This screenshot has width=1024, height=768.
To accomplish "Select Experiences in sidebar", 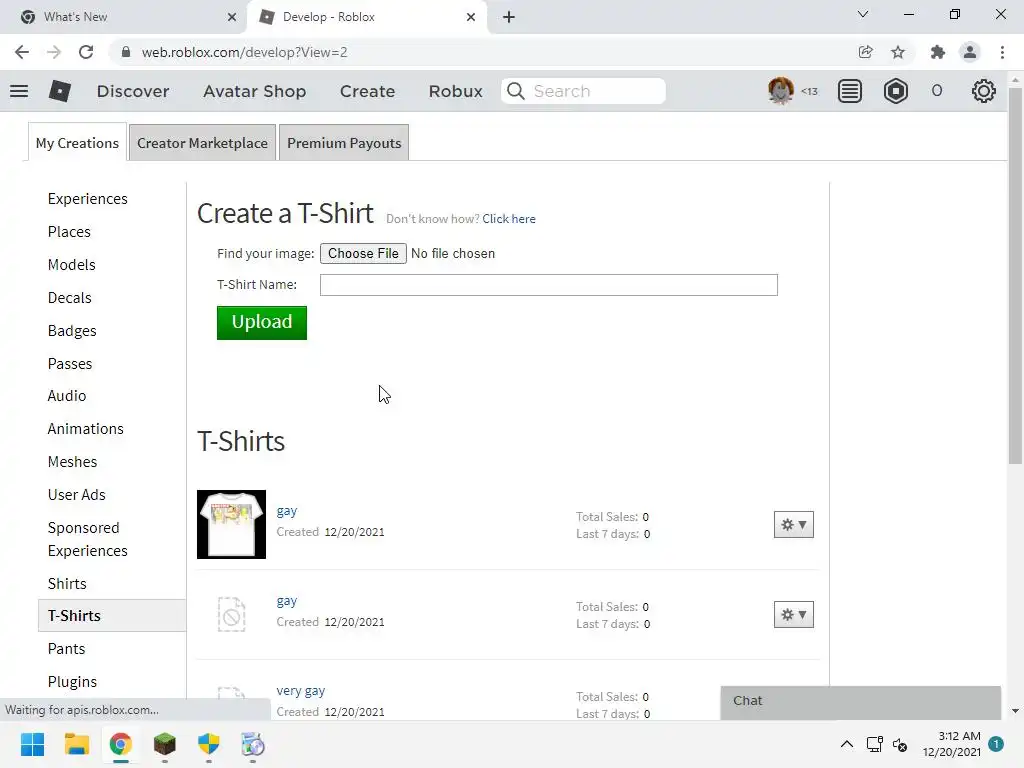I will click(x=88, y=199).
